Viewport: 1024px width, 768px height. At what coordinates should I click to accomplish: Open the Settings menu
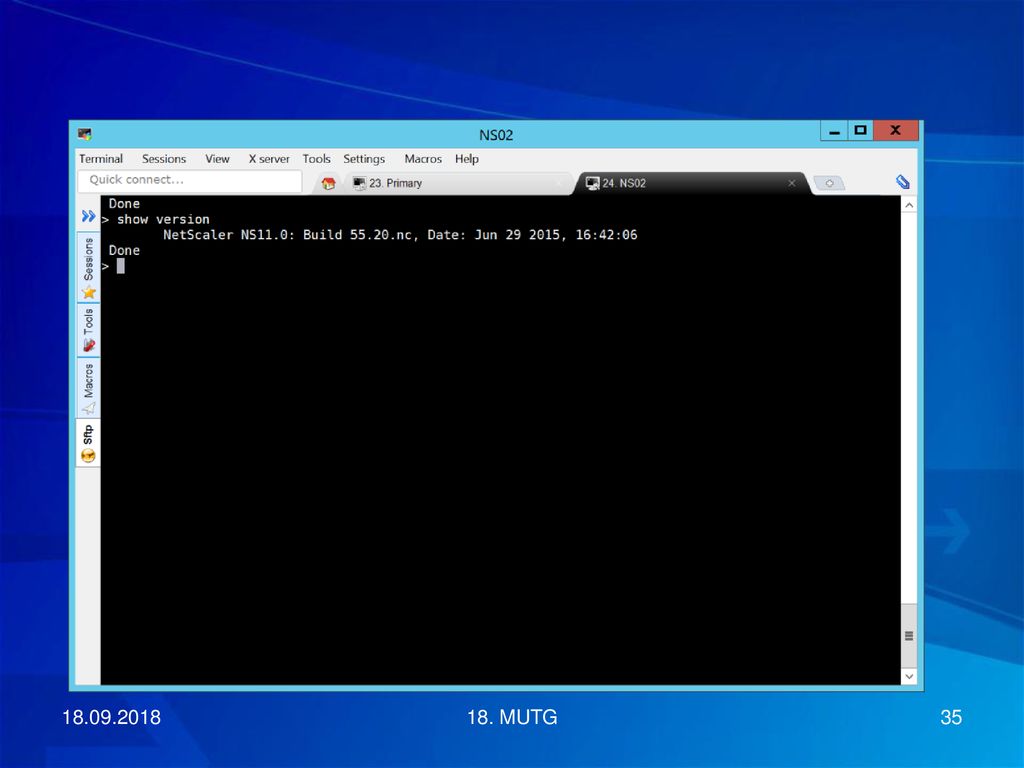tap(364, 159)
